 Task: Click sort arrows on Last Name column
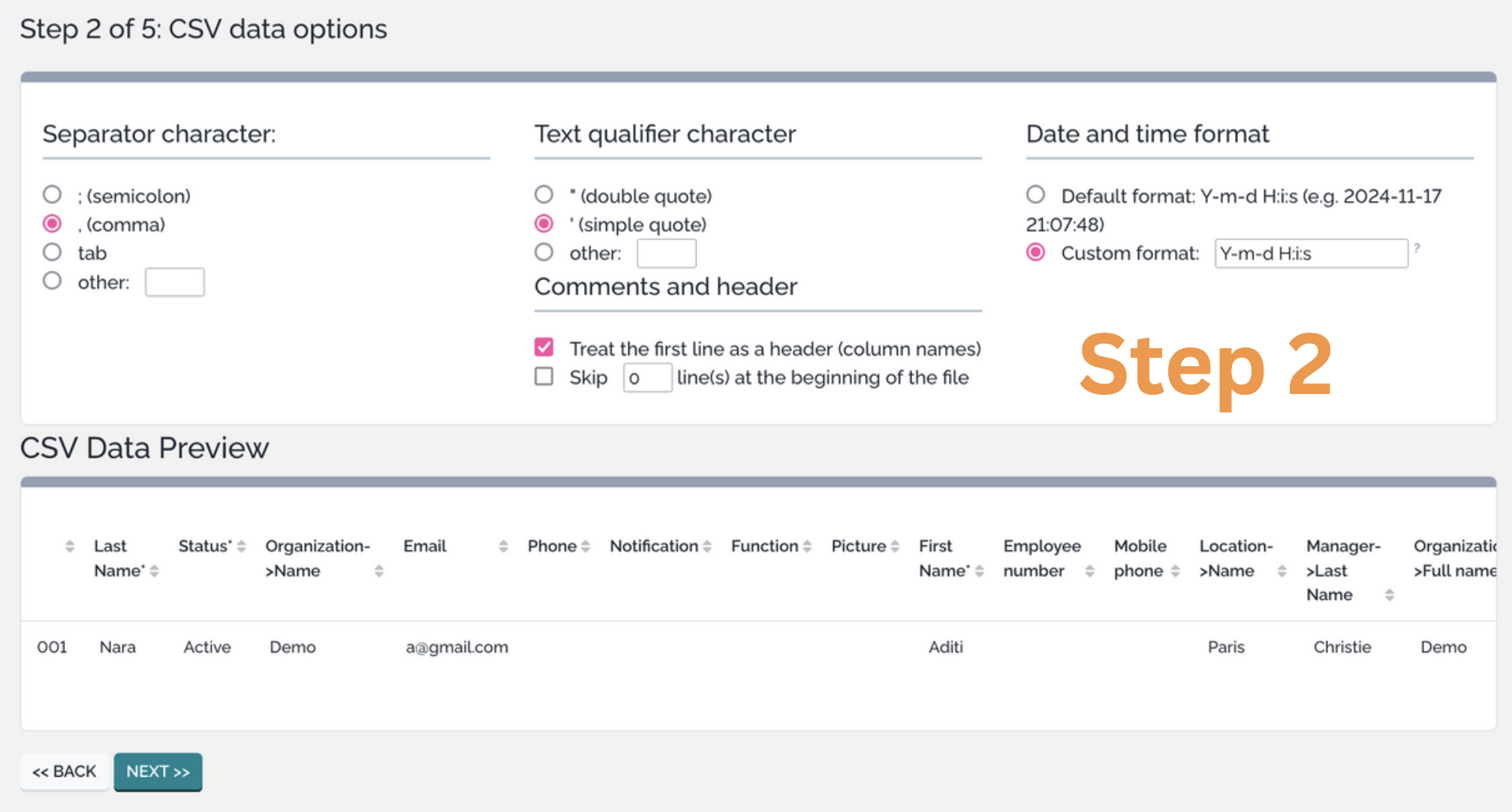(x=154, y=572)
